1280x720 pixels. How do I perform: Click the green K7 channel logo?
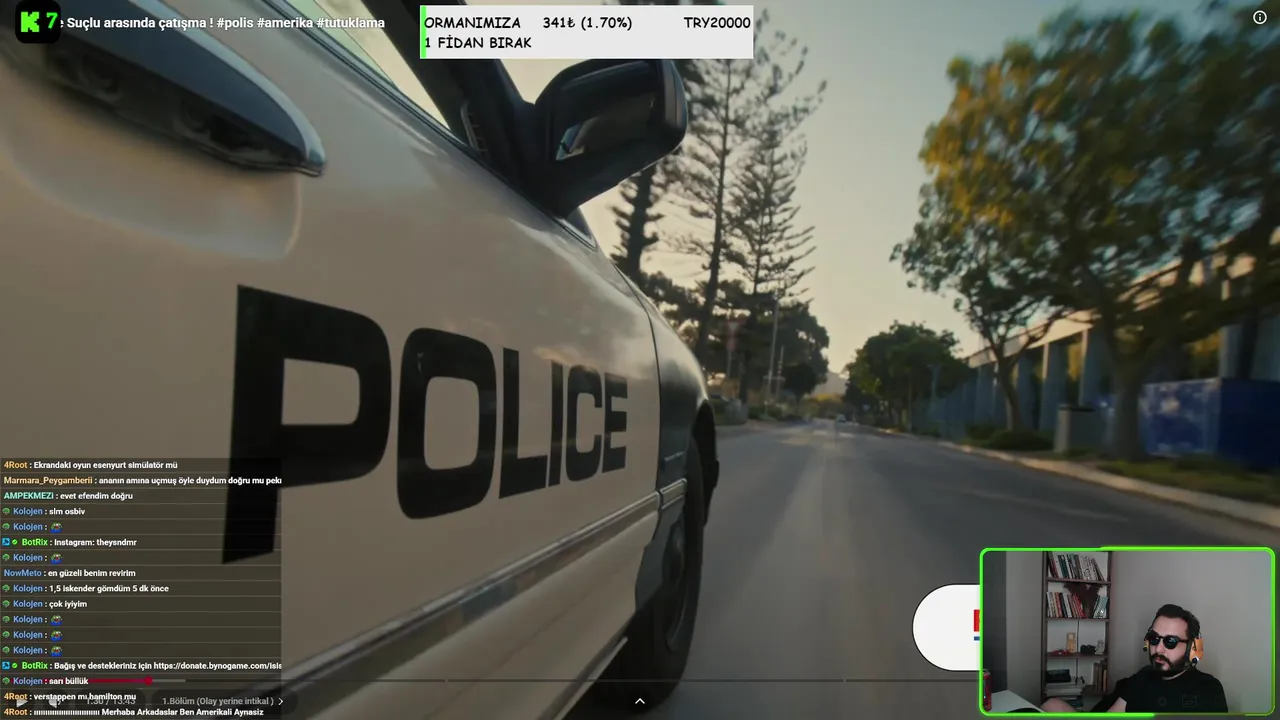pos(37,21)
